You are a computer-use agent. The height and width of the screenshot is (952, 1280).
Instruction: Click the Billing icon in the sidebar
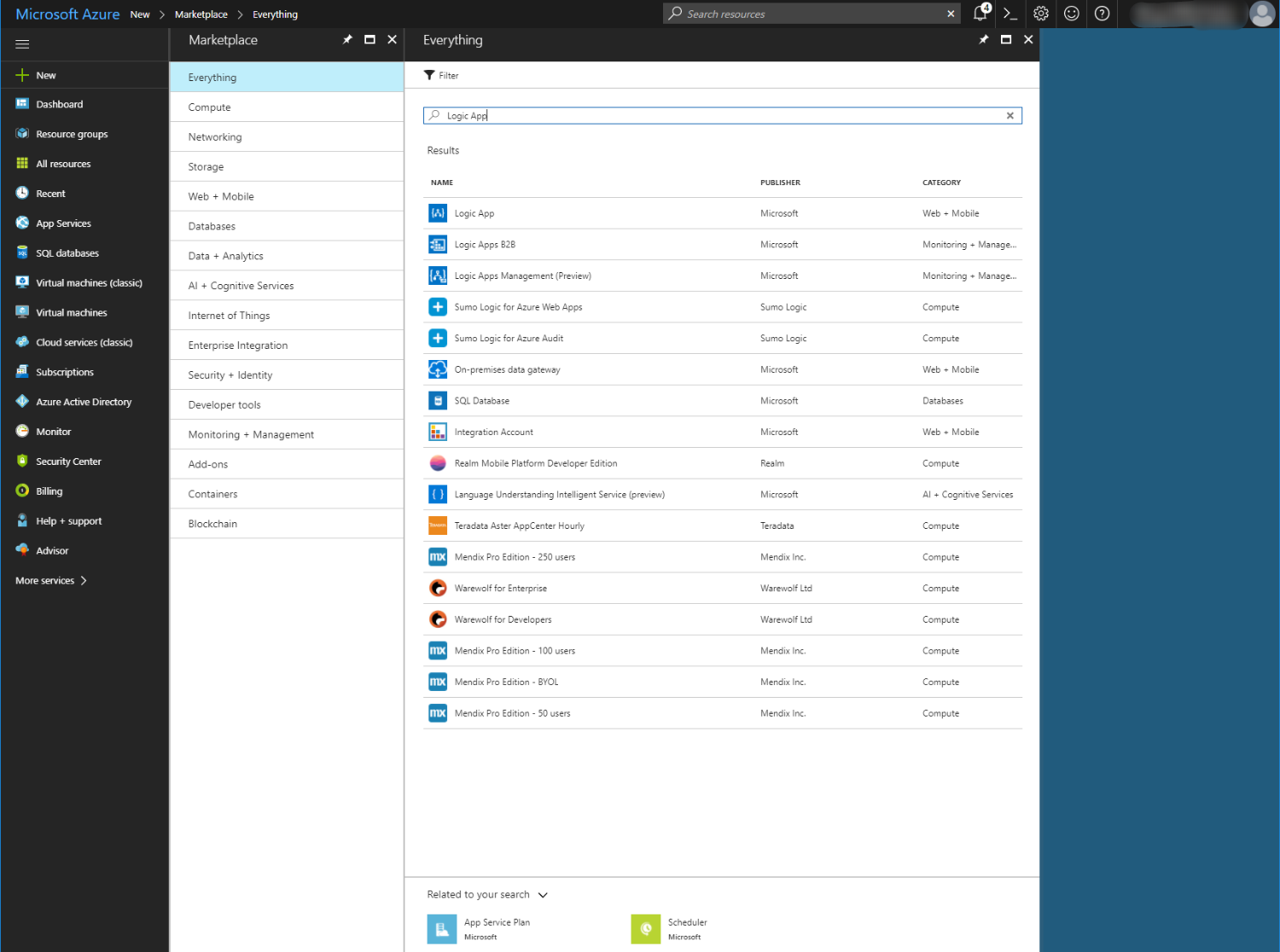22,491
